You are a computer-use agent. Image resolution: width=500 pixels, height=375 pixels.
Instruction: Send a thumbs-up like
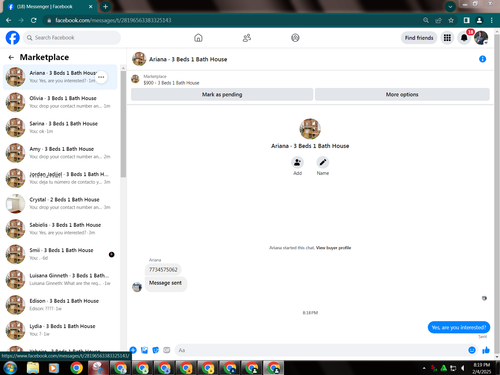pyautogui.click(x=486, y=350)
